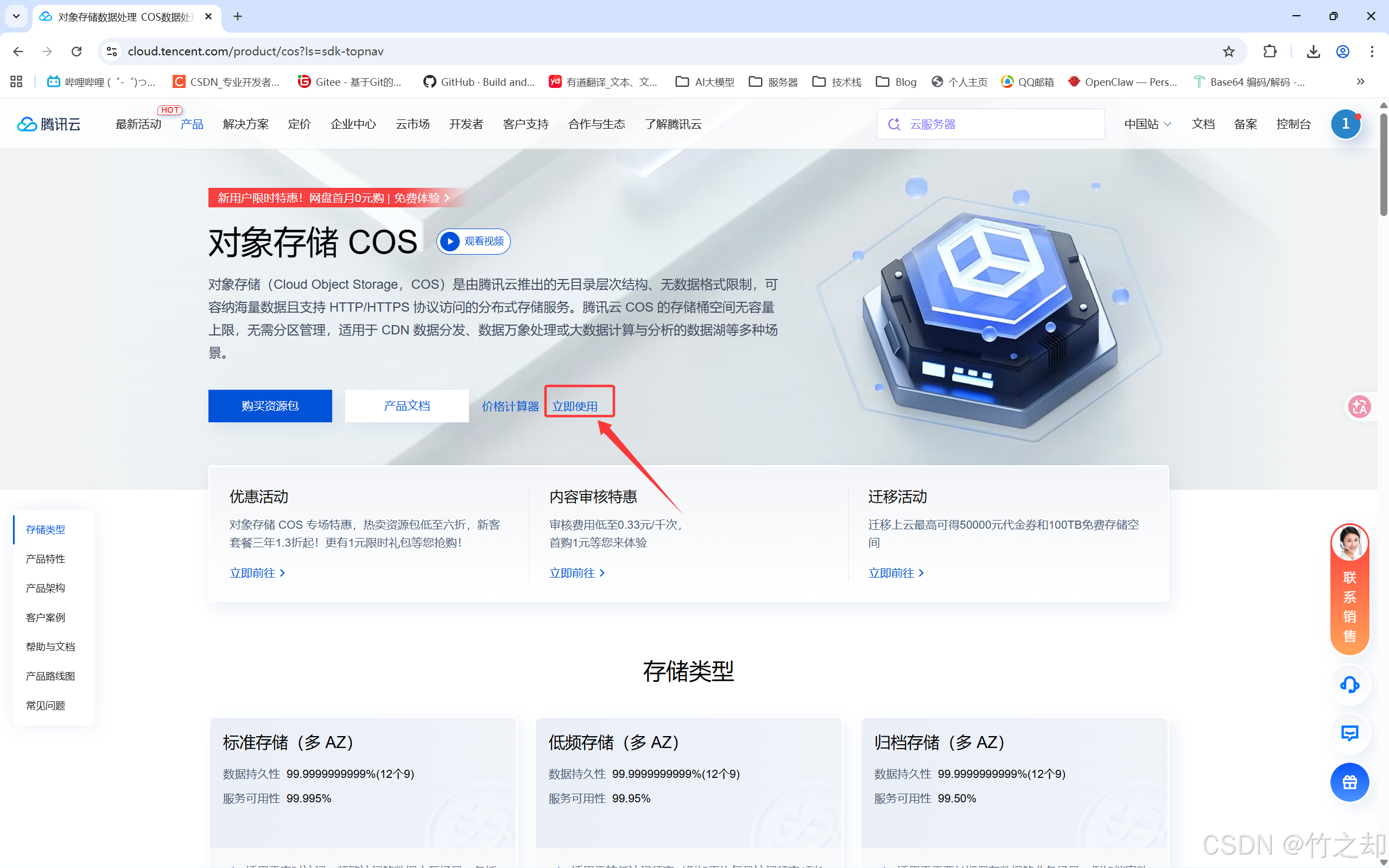Open the Blog bookmark folder
The width and height of the screenshot is (1389, 868).
(x=896, y=82)
